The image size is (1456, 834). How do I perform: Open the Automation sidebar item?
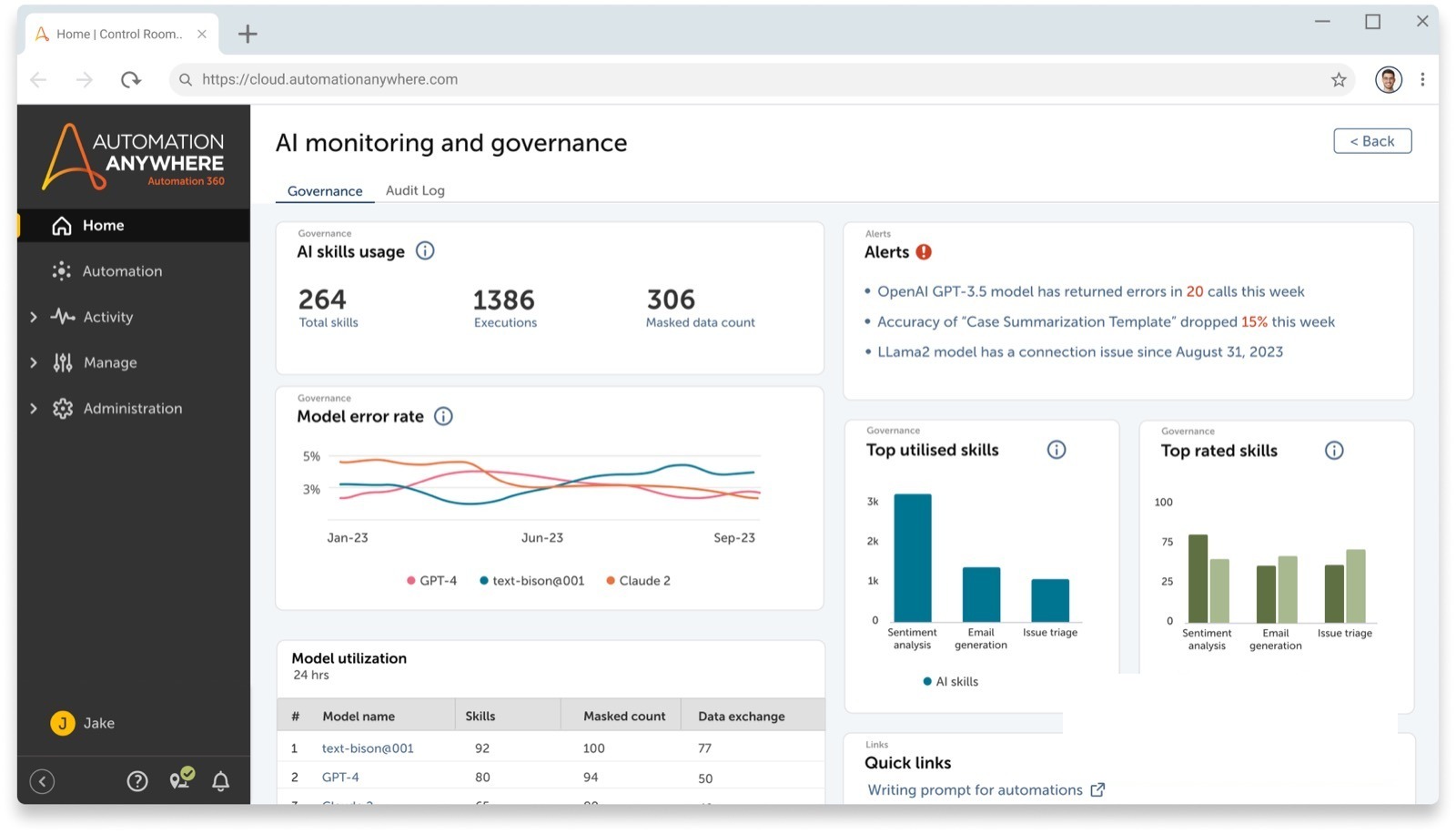(x=122, y=271)
